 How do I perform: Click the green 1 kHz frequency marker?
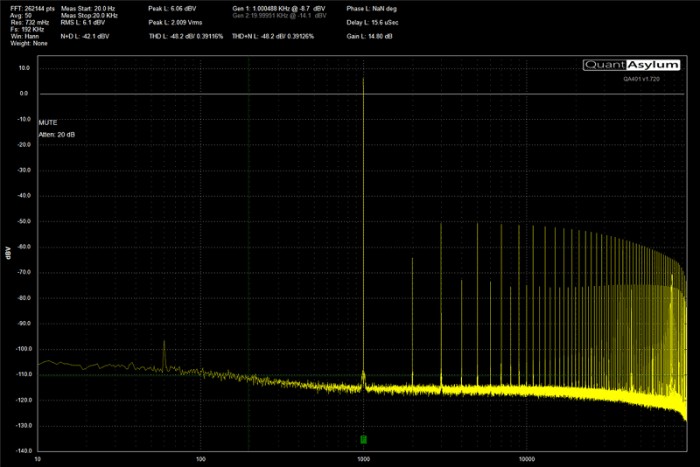pos(363,440)
